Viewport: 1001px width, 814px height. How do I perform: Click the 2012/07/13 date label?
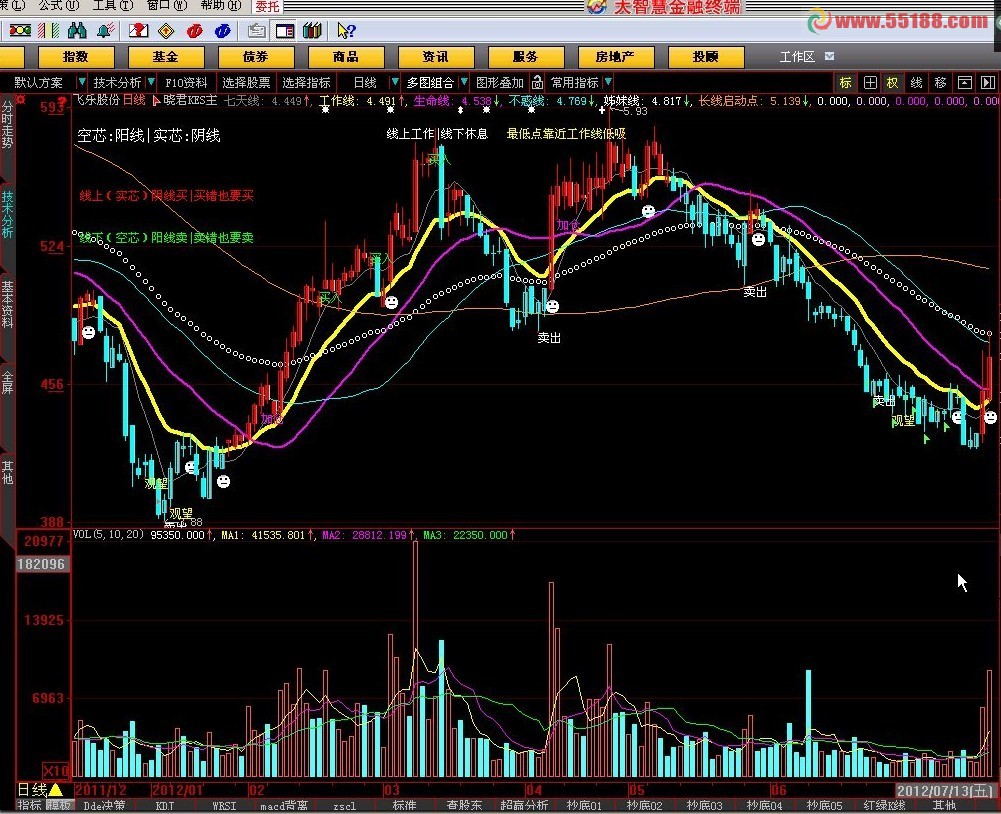click(944, 790)
